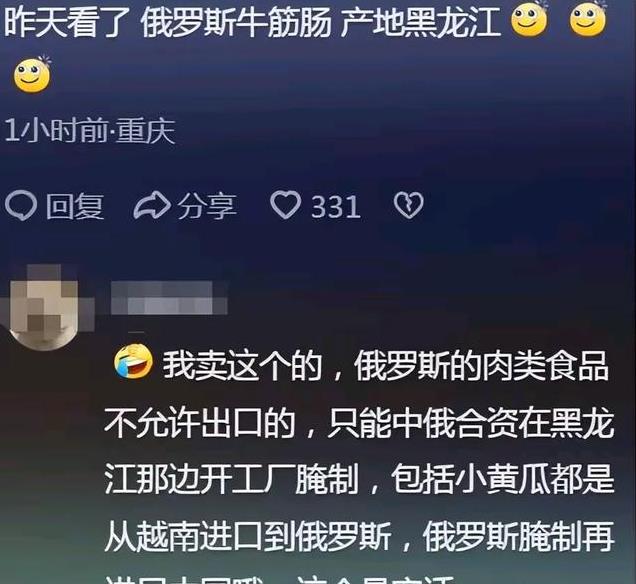Select the reply line 从越南进口到俄罗斯

point(359,537)
